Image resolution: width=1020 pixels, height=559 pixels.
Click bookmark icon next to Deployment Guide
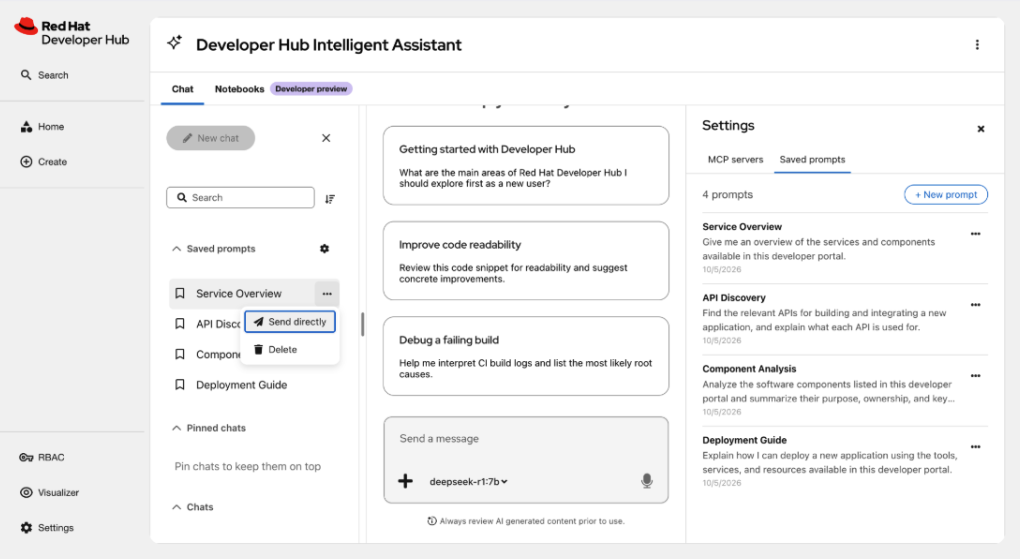[x=180, y=385]
